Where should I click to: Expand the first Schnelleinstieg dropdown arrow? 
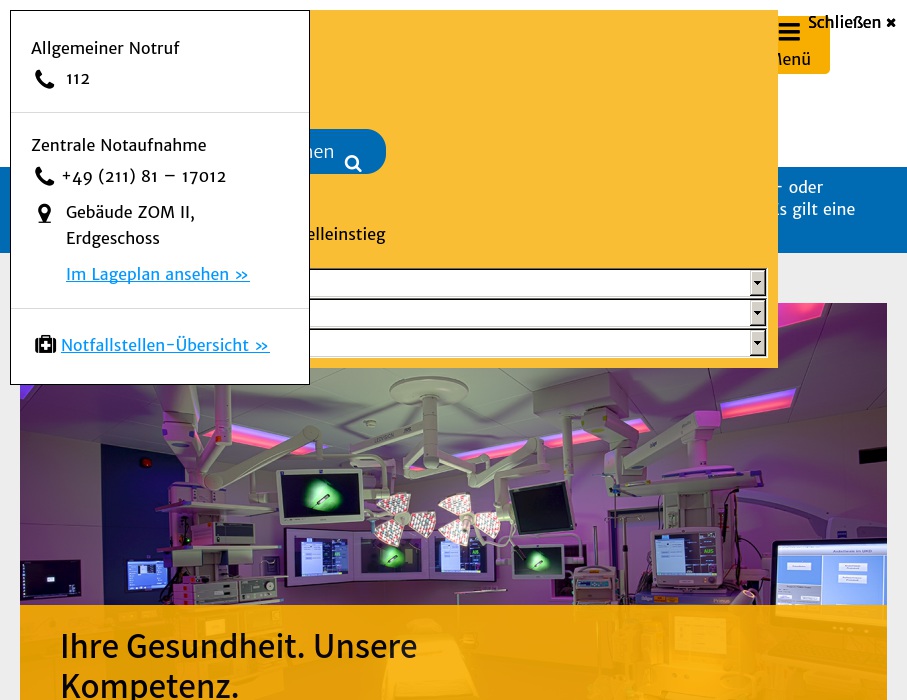coord(757,284)
